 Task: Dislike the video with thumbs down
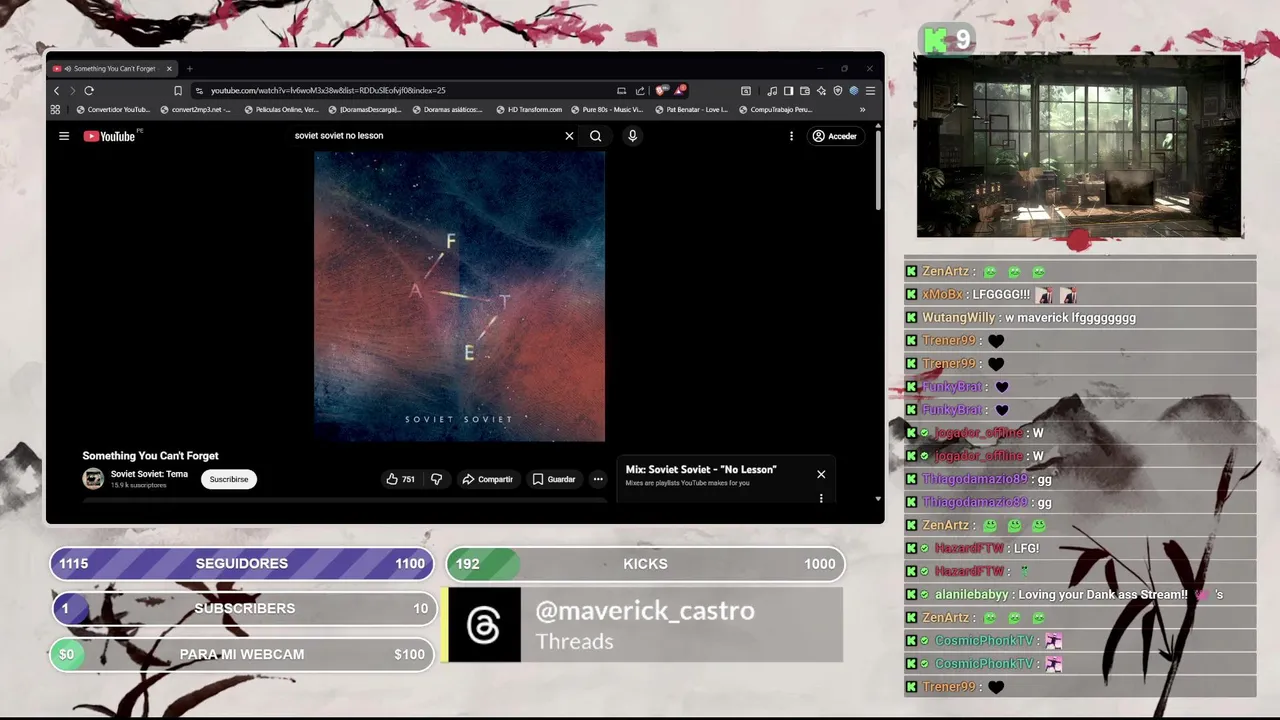click(x=436, y=479)
